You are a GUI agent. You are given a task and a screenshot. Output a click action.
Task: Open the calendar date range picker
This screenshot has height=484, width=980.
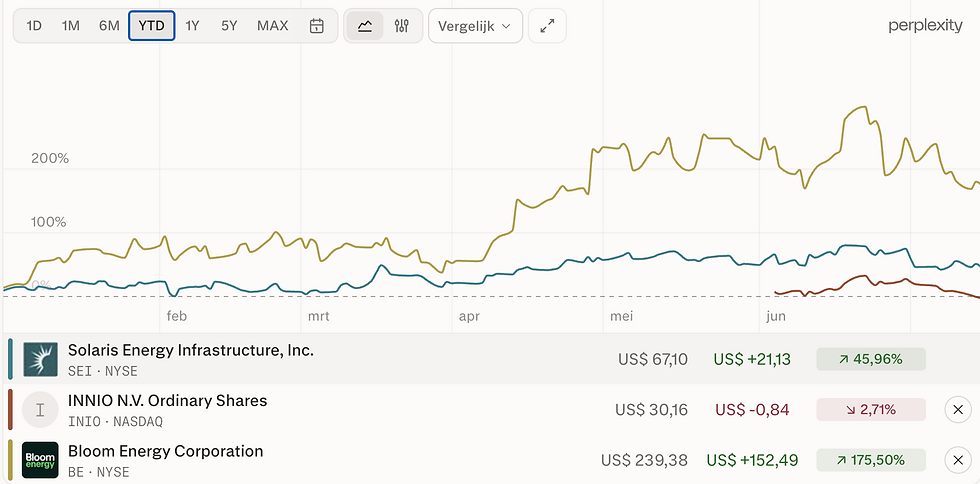click(317, 26)
